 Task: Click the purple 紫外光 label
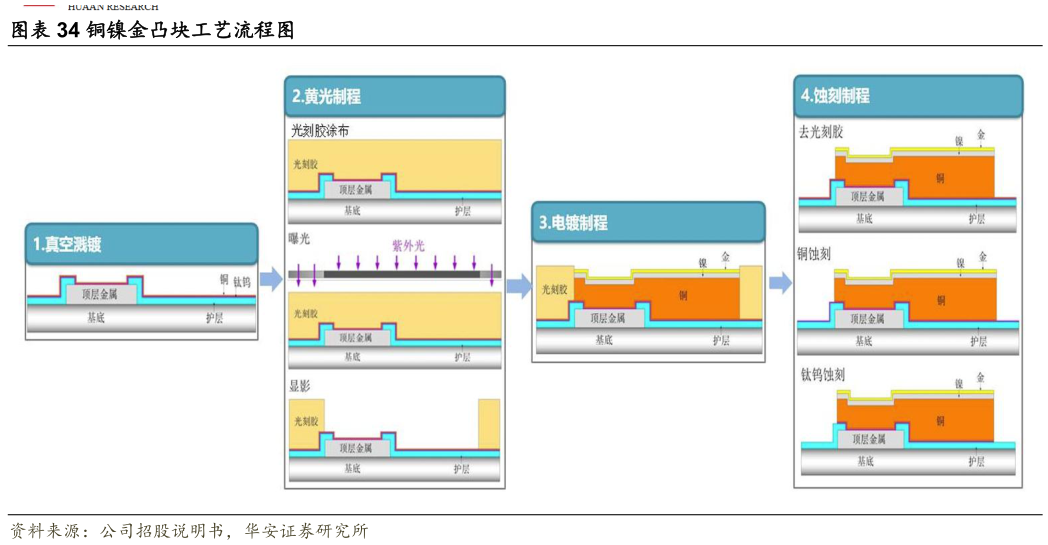(408, 245)
